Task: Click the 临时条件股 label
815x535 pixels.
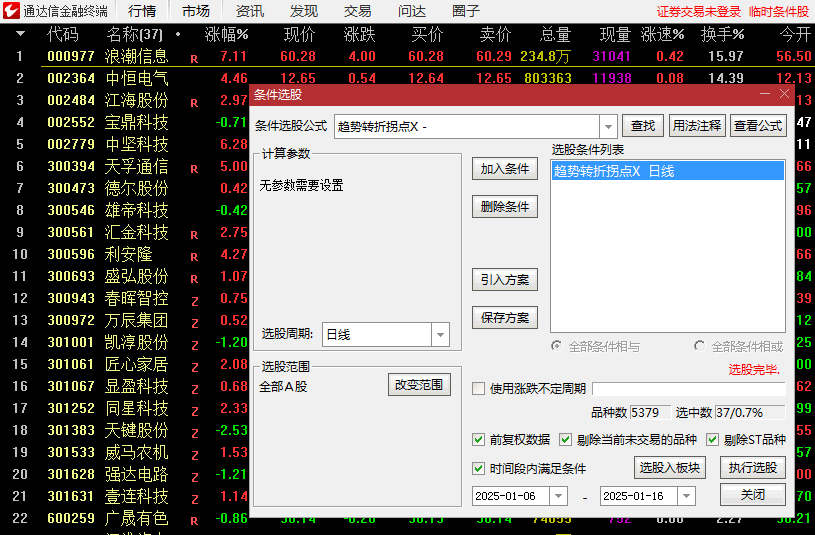Action: coord(779,11)
